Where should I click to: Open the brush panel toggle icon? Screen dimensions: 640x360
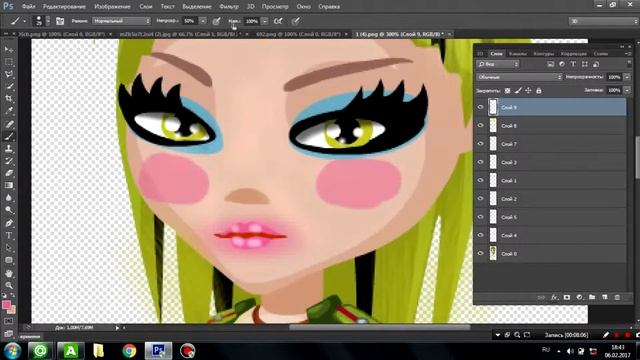(60, 21)
